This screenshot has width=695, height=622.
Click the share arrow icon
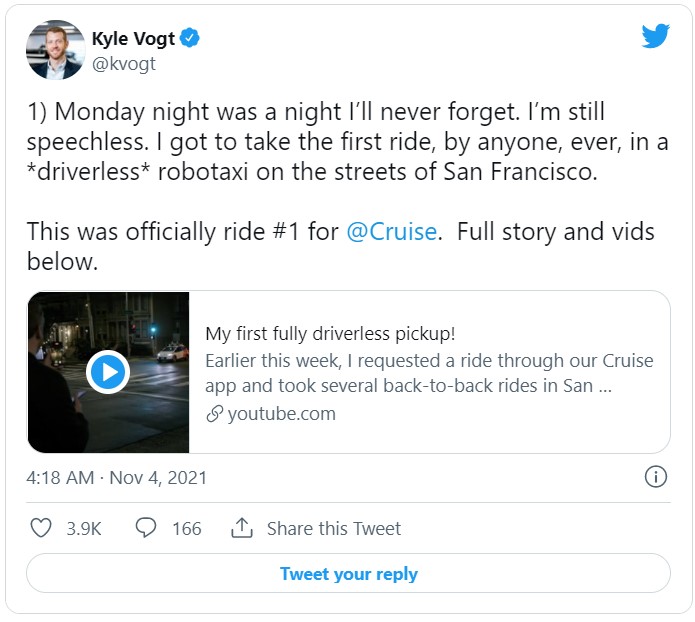242,527
